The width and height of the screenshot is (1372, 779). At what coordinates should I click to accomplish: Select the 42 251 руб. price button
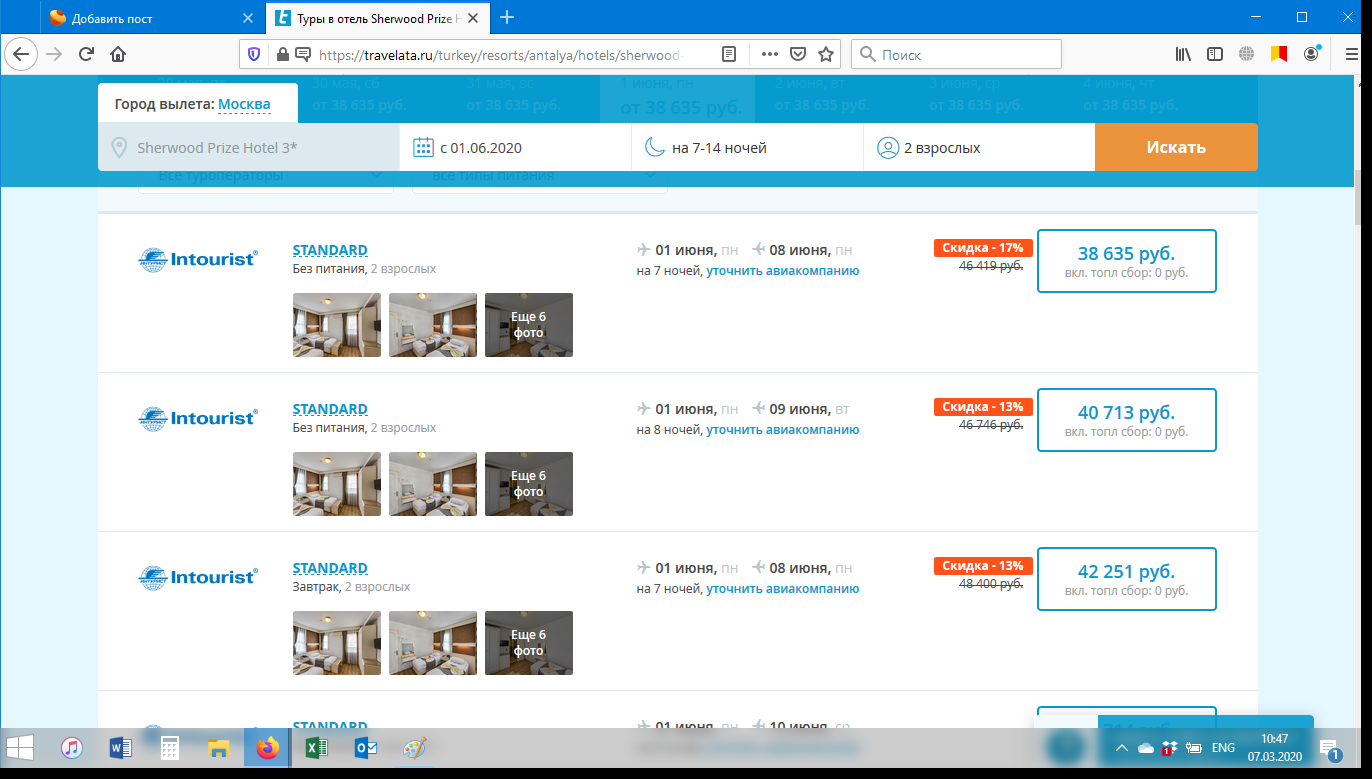[x=1127, y=579]
